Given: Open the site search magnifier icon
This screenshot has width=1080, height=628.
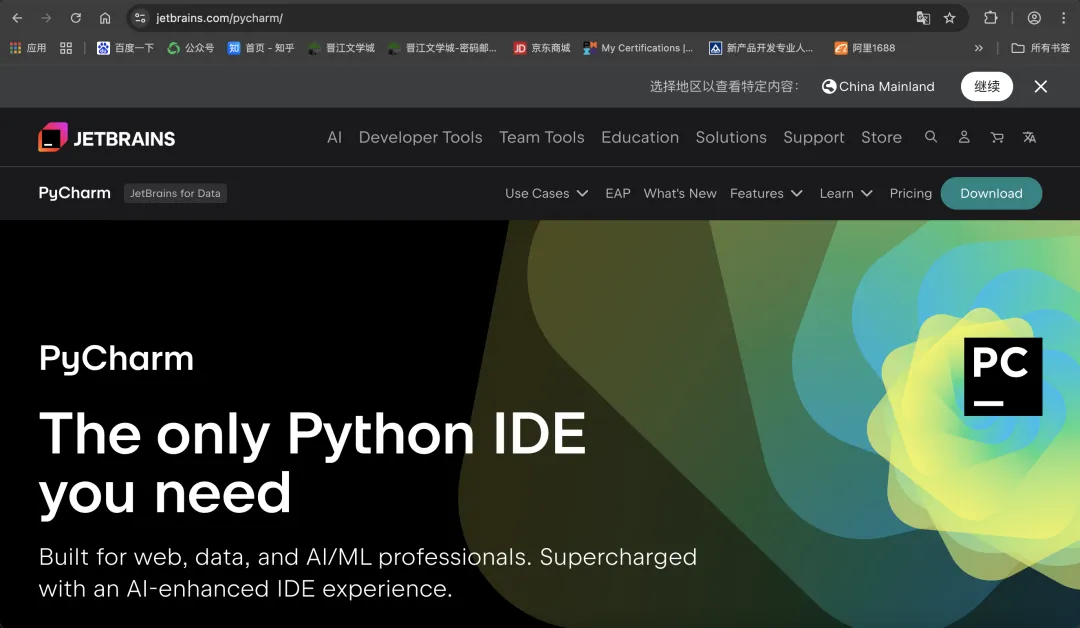Looking at the screenshot, I should click(x=931, y=136).
